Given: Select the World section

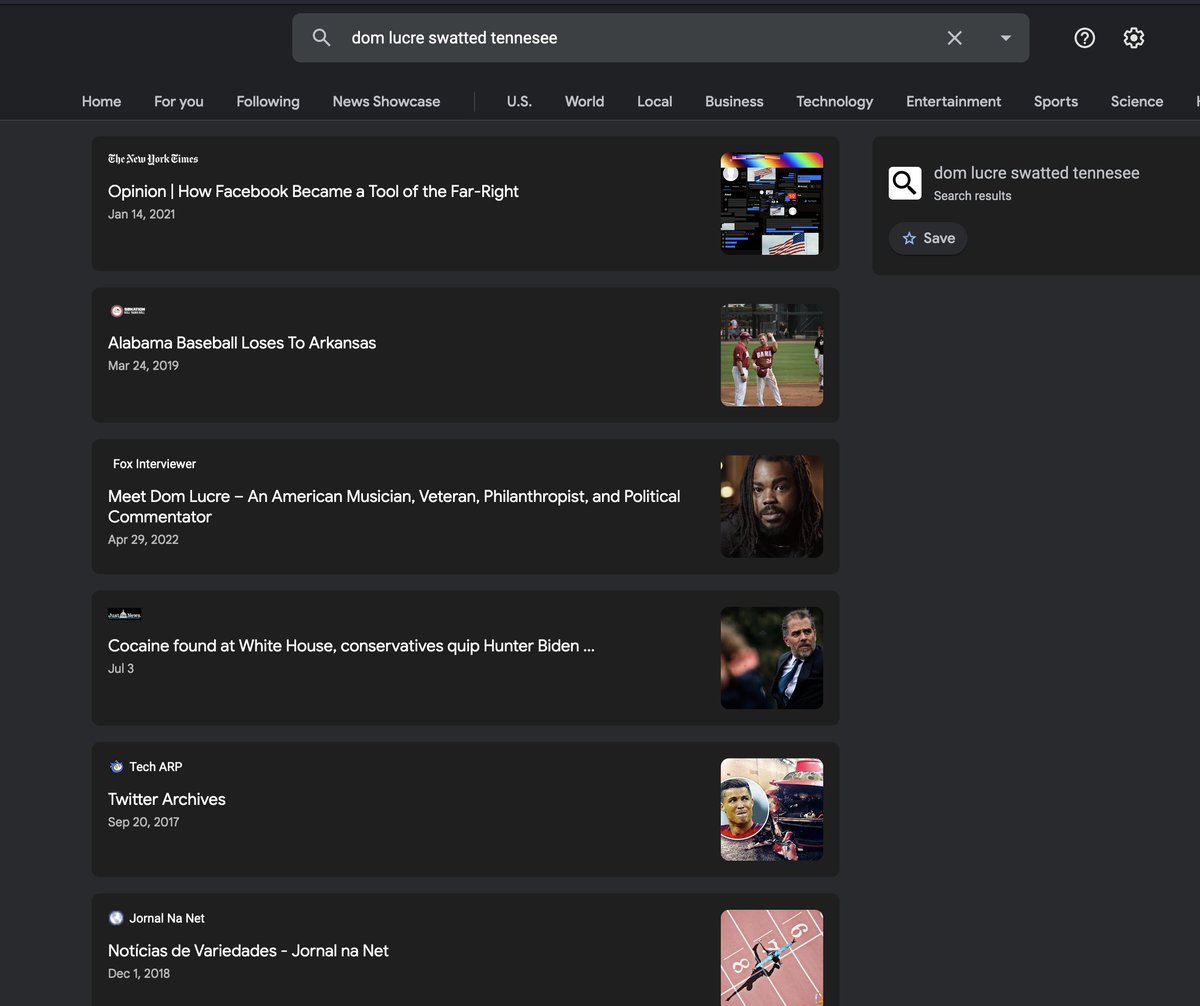Looking at the screenshot, I should tap(584, 101).
